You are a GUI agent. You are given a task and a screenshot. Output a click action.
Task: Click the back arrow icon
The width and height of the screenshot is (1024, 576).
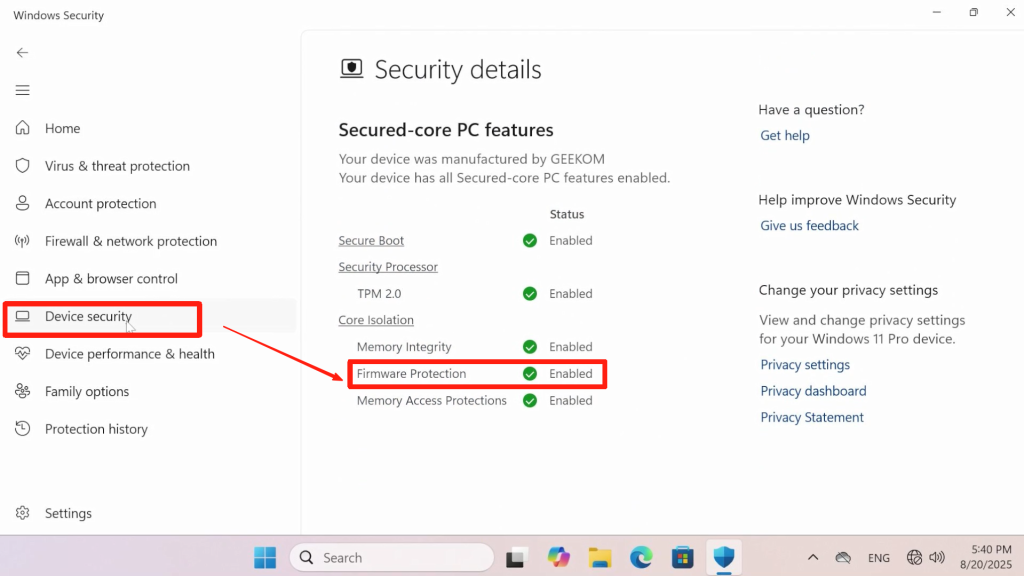[22, 53]
